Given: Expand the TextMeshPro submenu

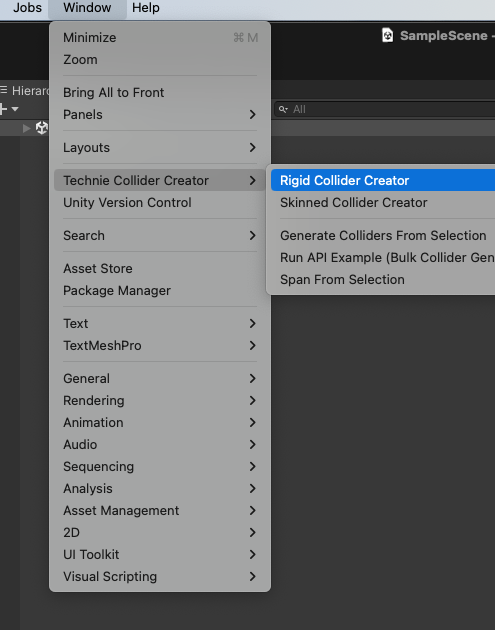Looking at the screenshot, I should click(160, 346).
